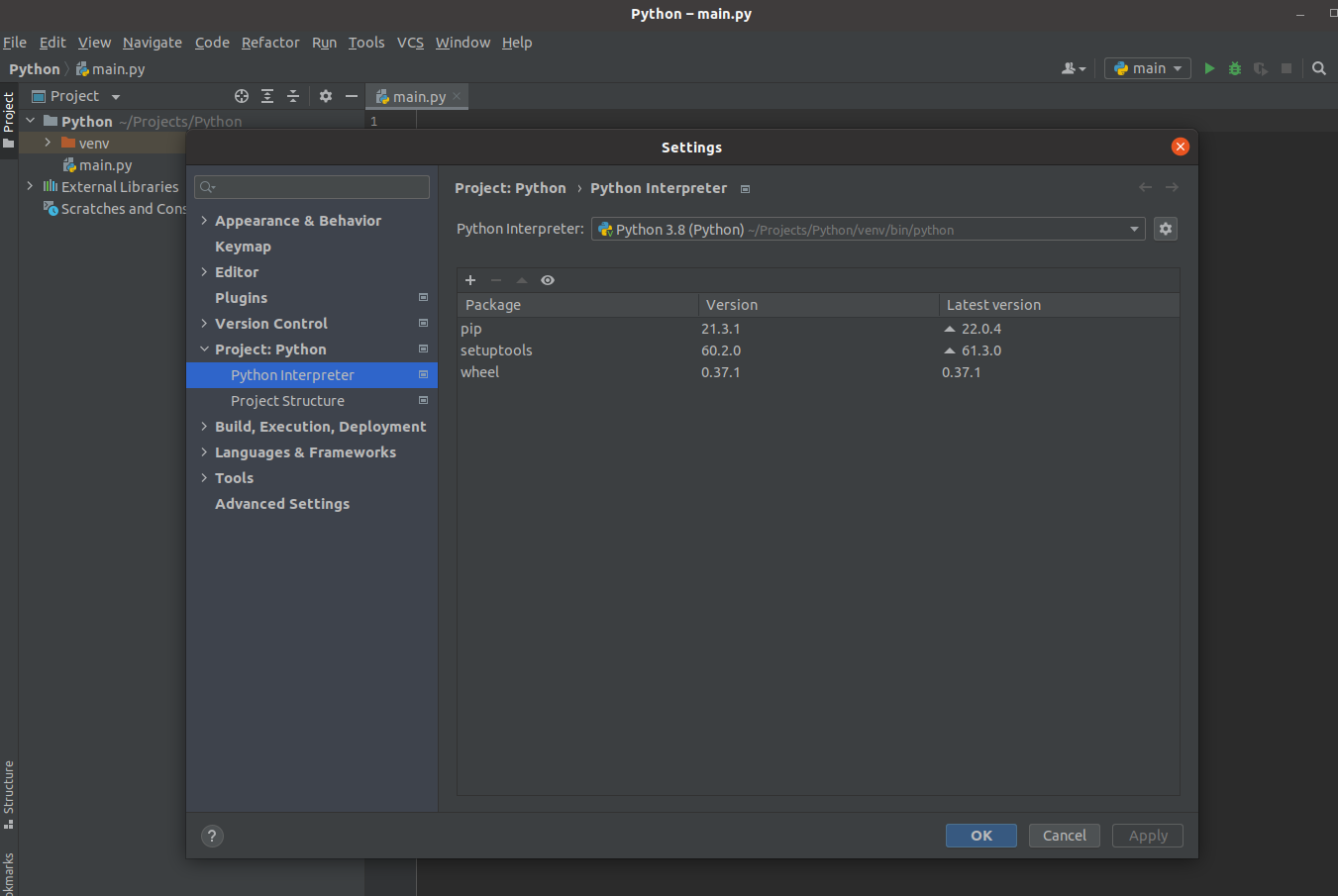Select the setuptools package row

[818, 350]
